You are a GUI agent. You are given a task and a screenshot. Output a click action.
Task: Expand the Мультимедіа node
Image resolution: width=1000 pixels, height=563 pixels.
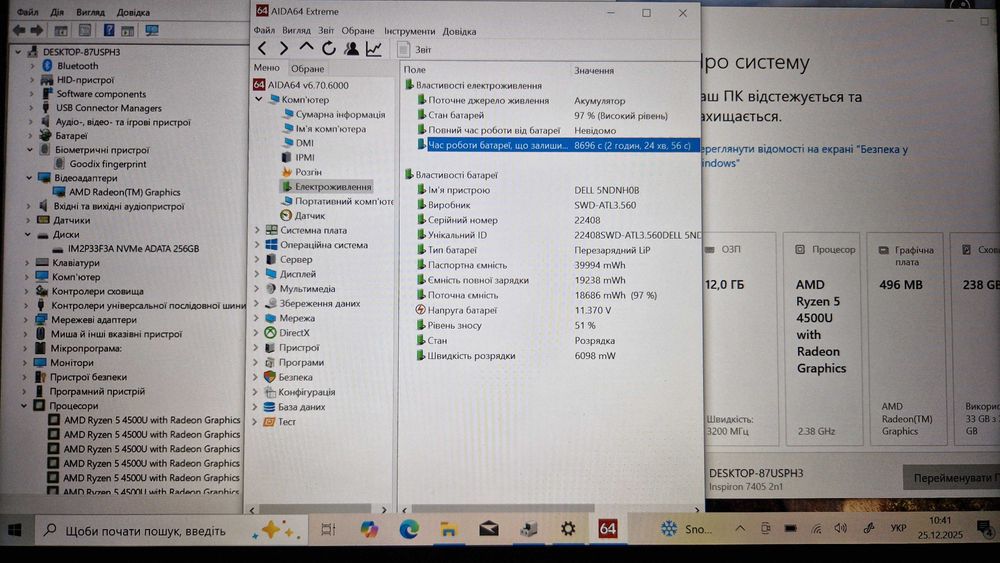tap(258, 289)
